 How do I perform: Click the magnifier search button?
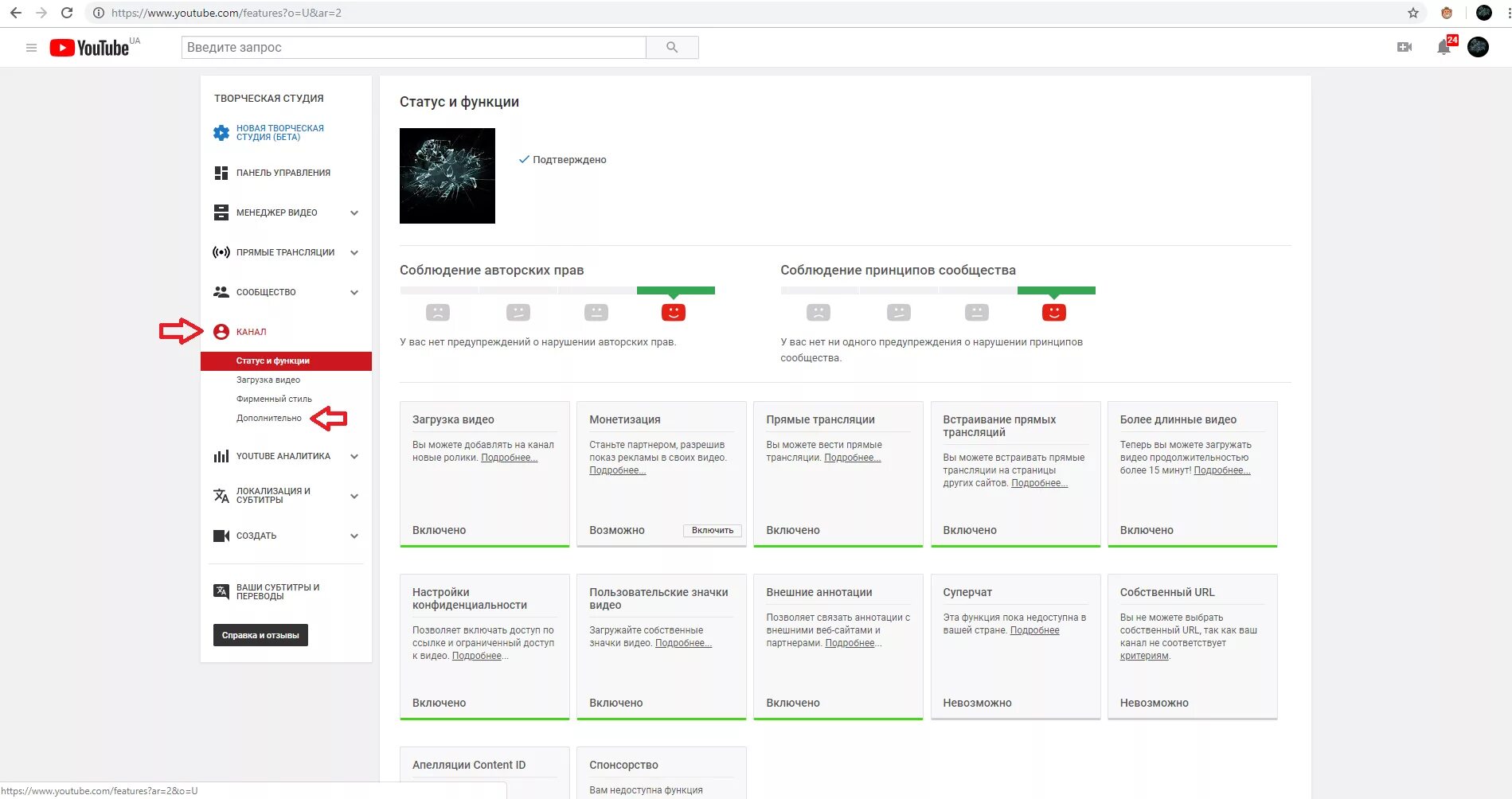[672, 48]
